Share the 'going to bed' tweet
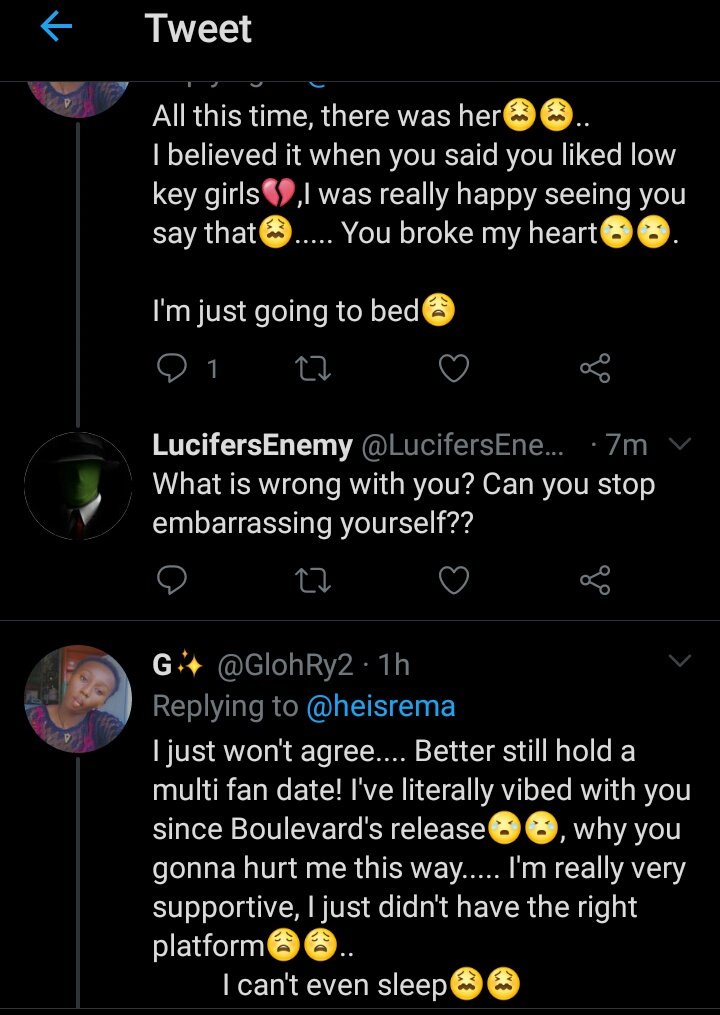 point(595,370)
